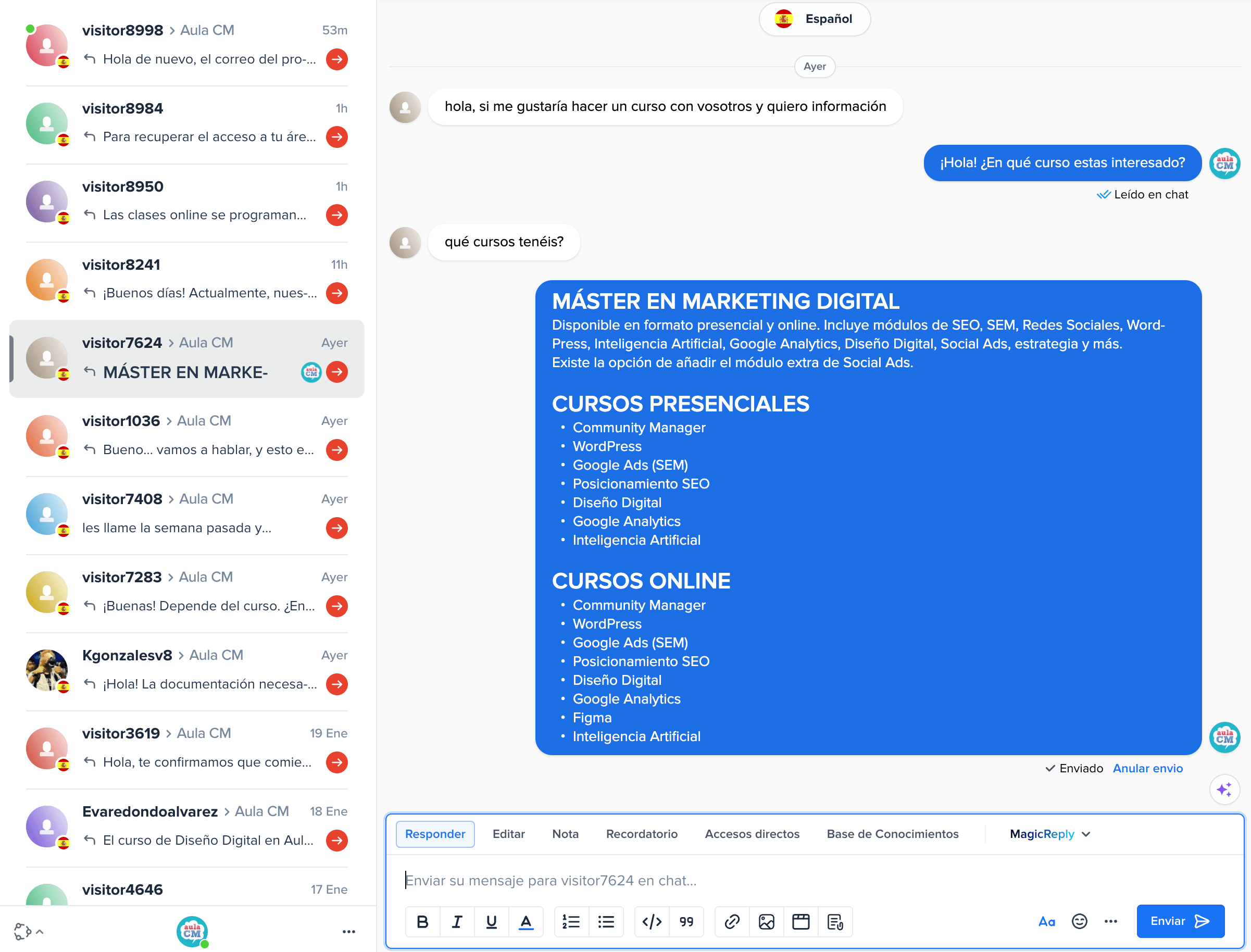The width and height of the screenshot is (1251, 952).
Task: Insert a hyperlink in the message
Action: pos(732,922)
